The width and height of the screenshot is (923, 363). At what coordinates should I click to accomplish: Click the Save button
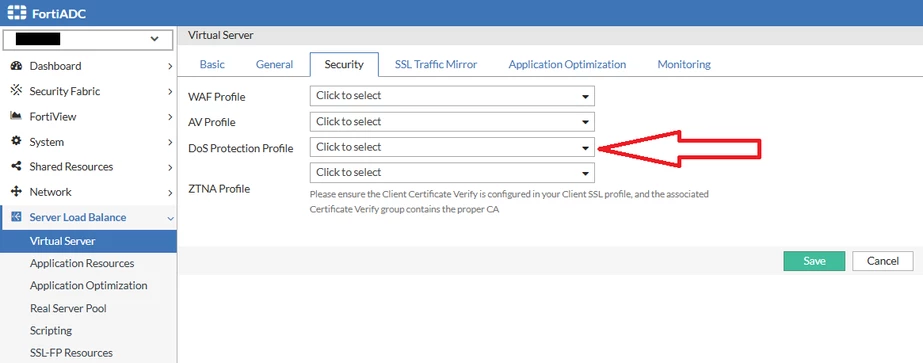point(814,261)
